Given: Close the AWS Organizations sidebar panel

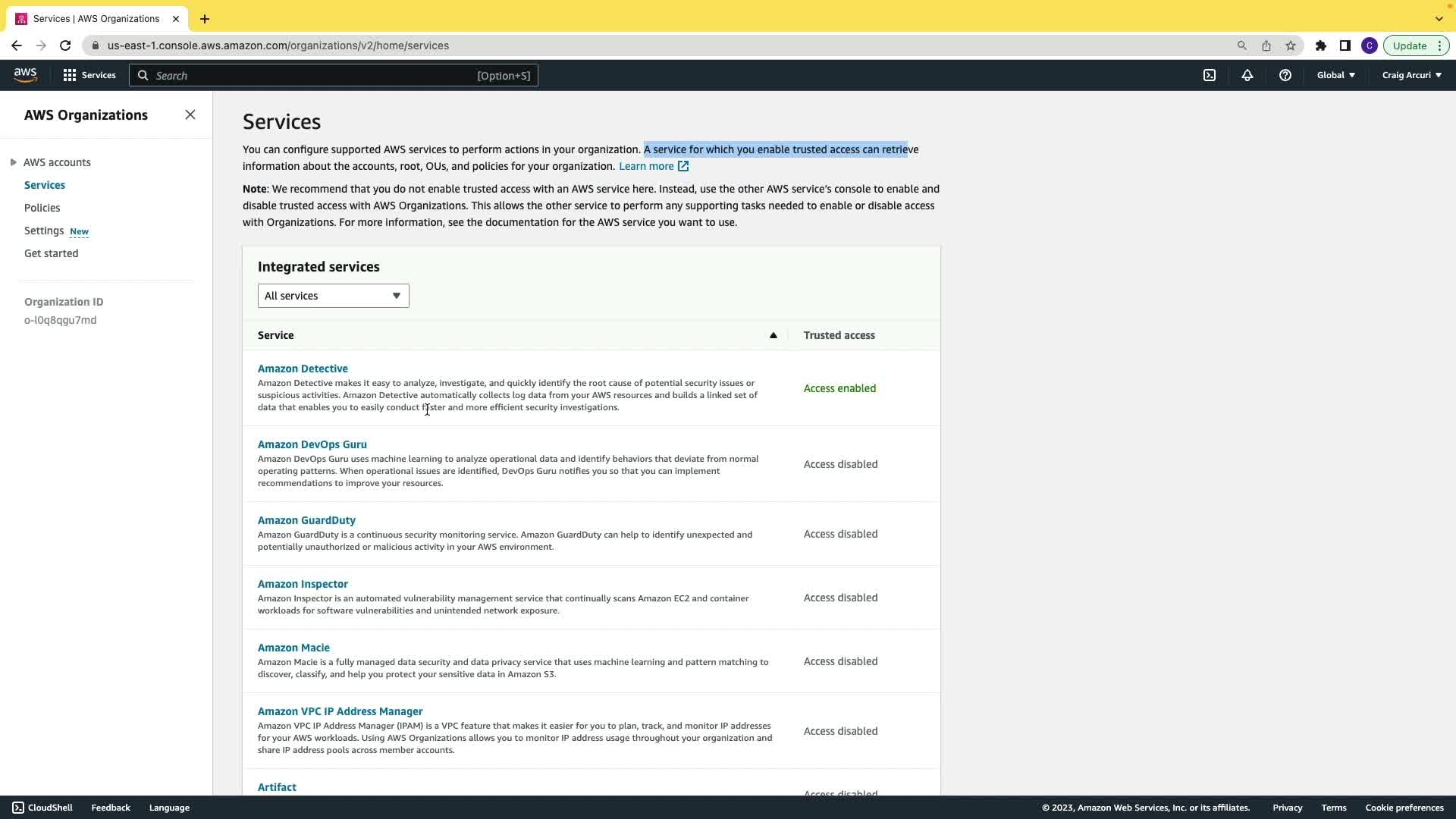Looking at the screenshot, I should pos(190,115).
